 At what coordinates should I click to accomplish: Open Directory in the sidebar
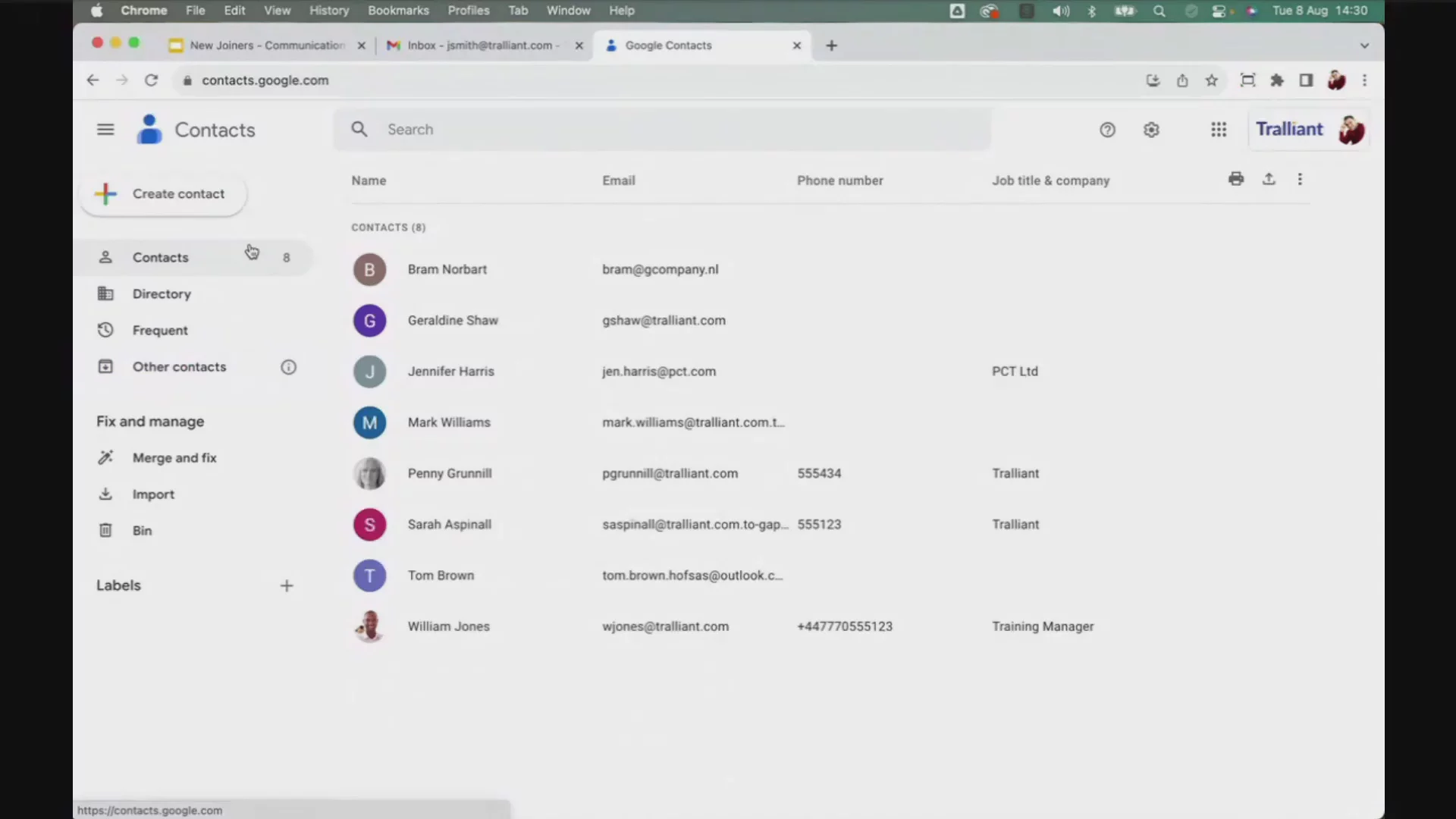[x=193, y=294]
